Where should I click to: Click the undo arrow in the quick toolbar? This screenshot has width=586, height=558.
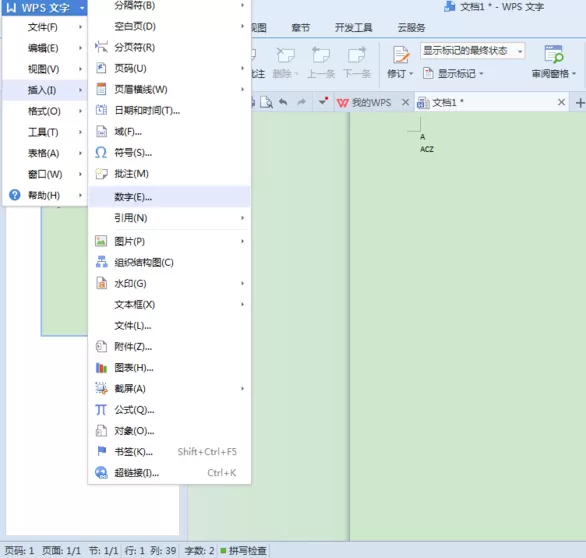coord(283,102)
